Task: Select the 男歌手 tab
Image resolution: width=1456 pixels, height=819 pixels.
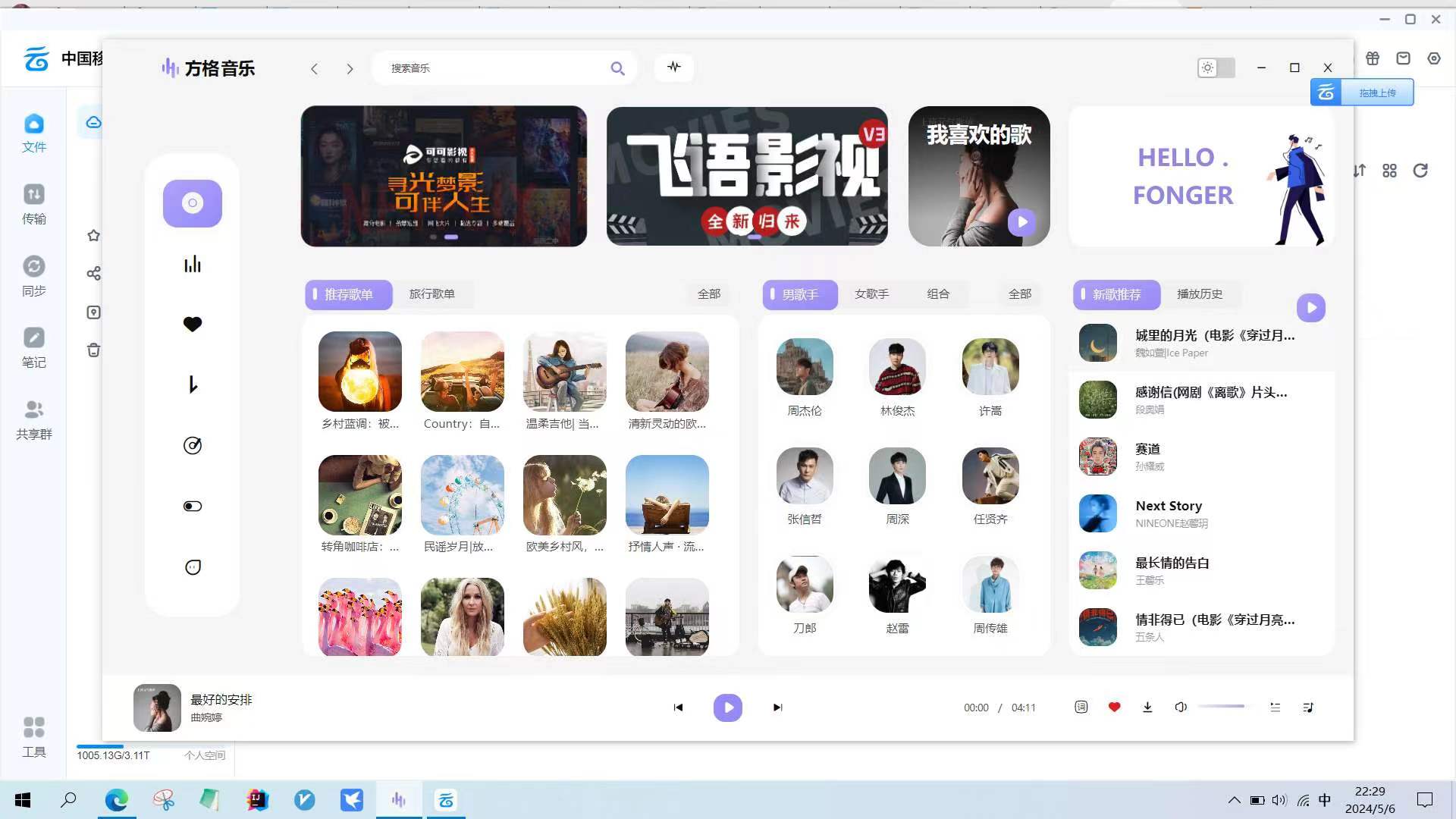Action: point(800,294)
